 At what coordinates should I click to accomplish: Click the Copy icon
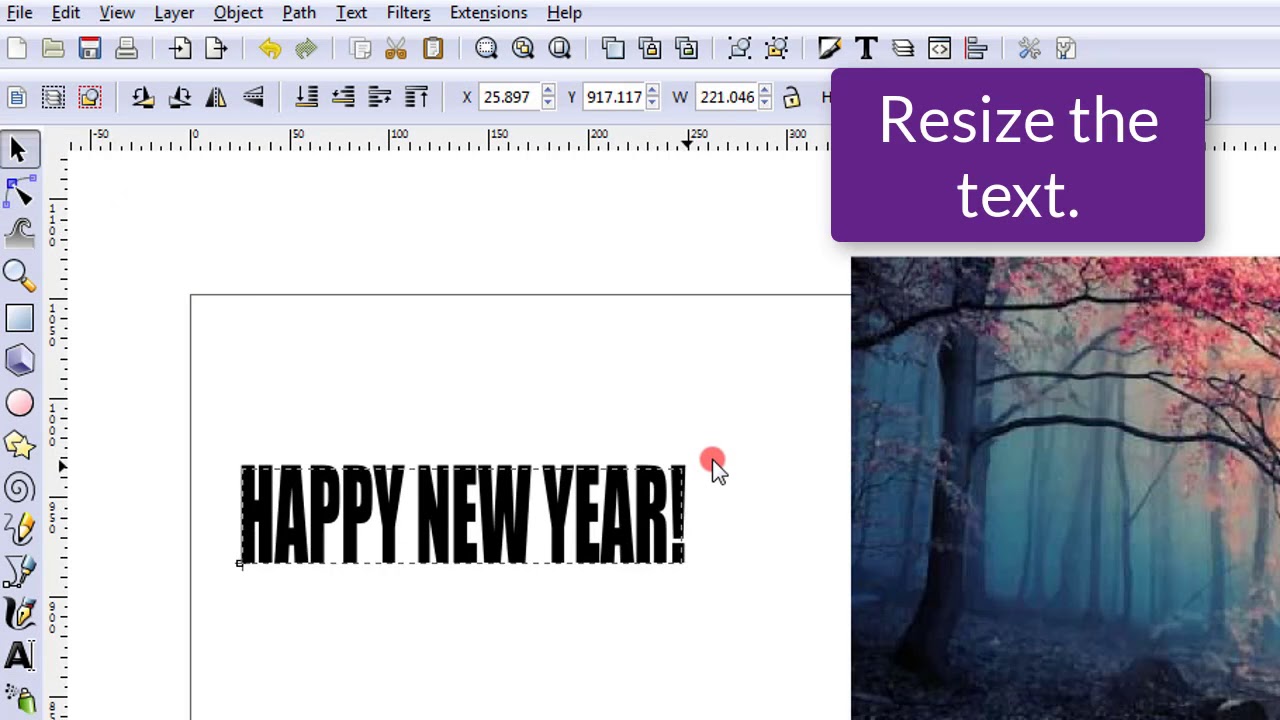coord(360,48)
